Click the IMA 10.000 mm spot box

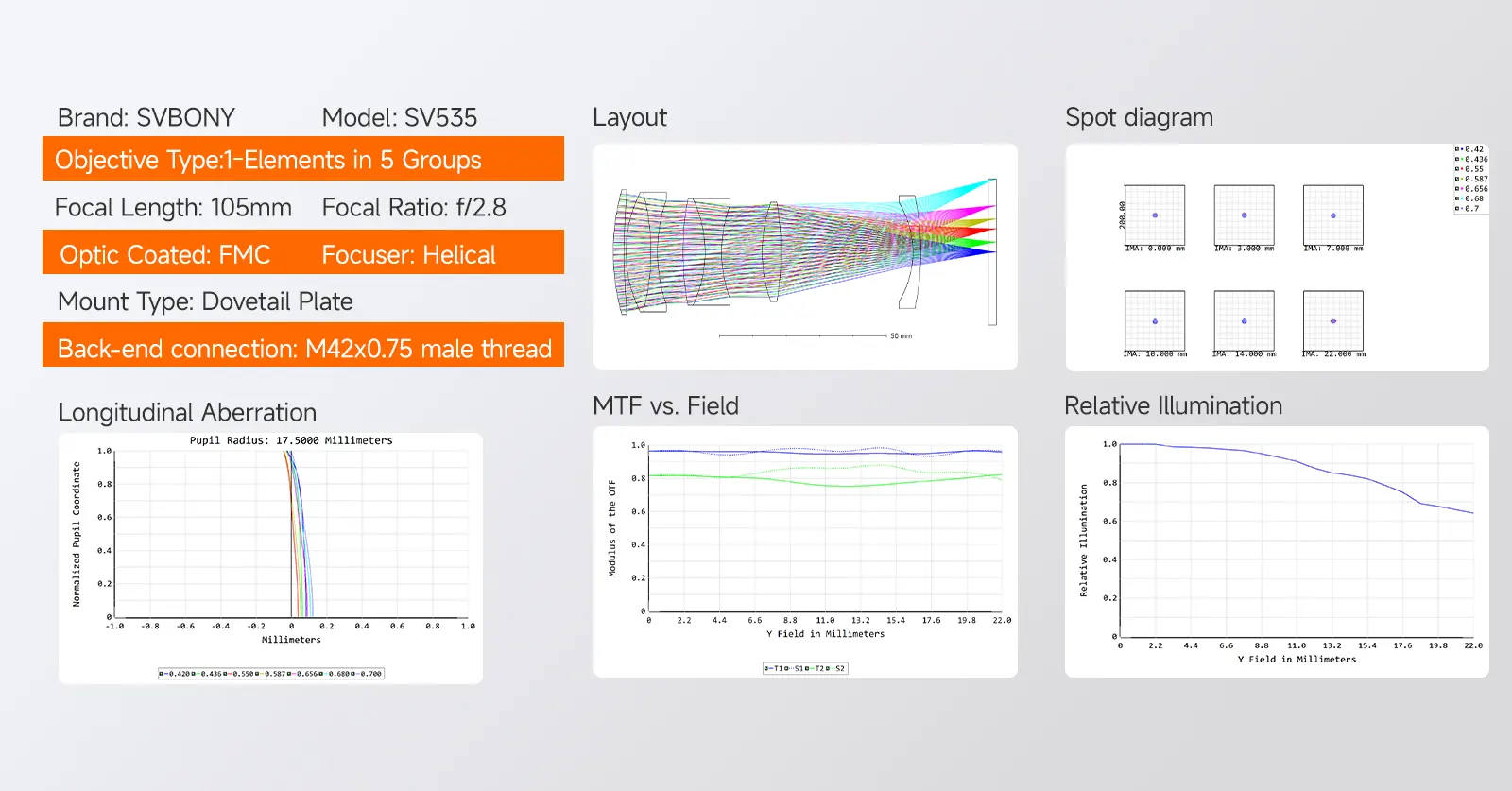point(1154,321)
